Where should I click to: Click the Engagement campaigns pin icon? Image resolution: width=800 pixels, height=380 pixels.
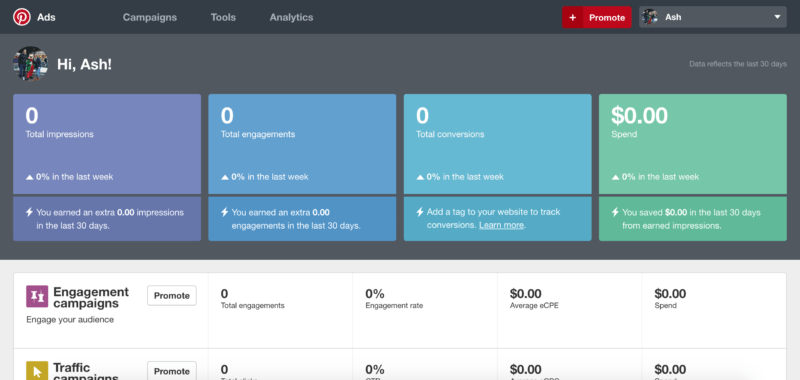pos(37,296)
